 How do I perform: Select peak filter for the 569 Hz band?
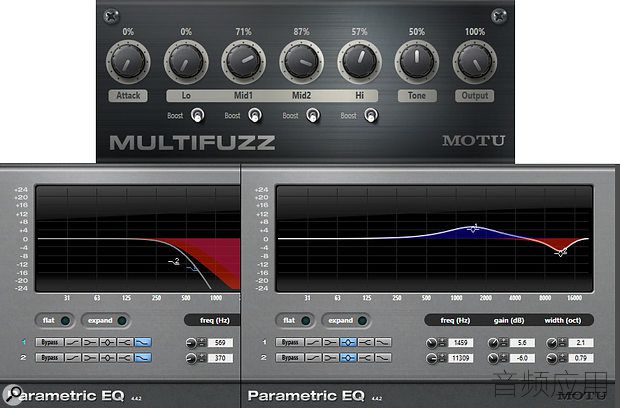(x=108, y=342)
